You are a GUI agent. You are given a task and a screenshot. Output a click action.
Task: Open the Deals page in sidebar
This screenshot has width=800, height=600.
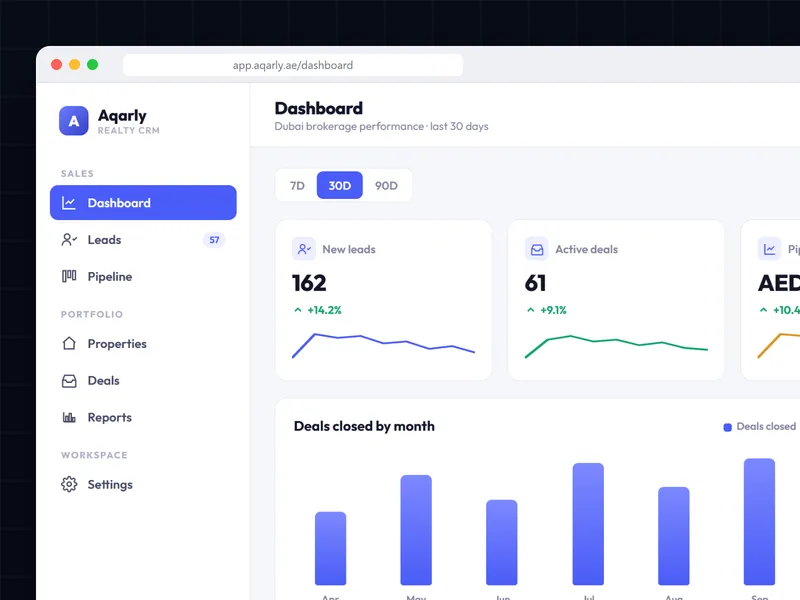(143, 381)
